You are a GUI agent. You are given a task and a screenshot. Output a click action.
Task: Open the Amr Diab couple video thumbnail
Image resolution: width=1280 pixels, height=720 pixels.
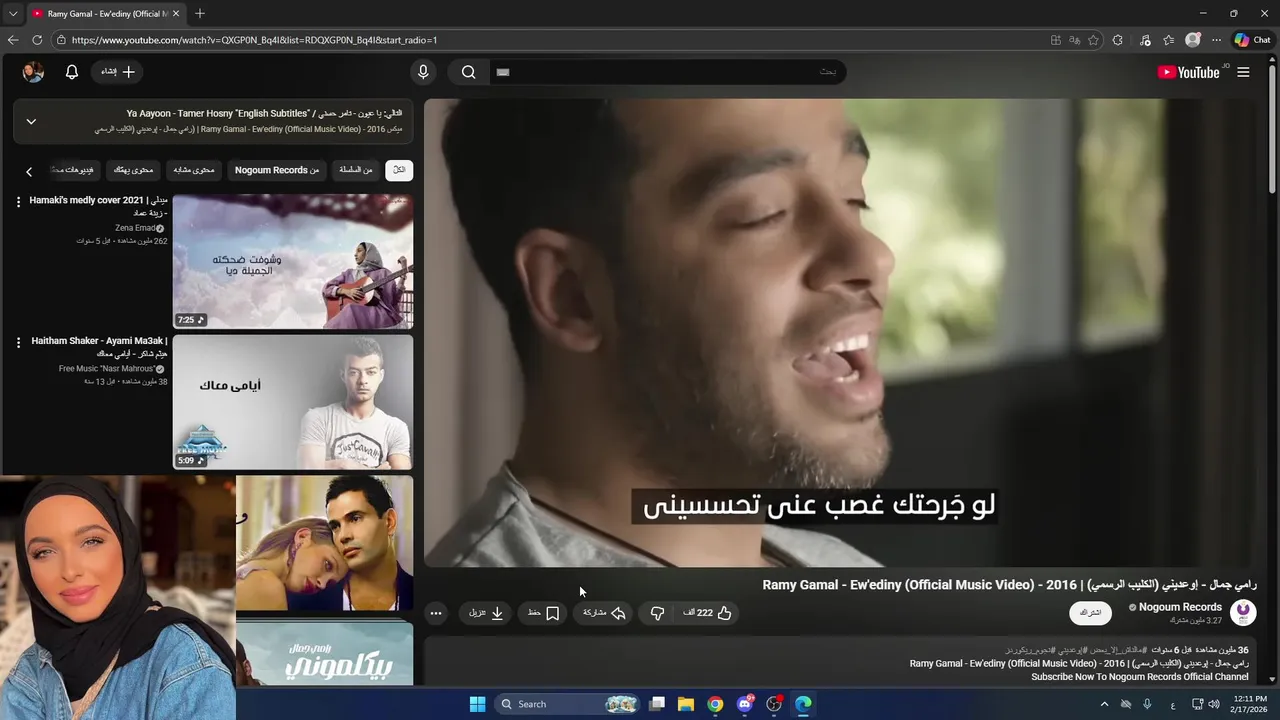[324, 543]
